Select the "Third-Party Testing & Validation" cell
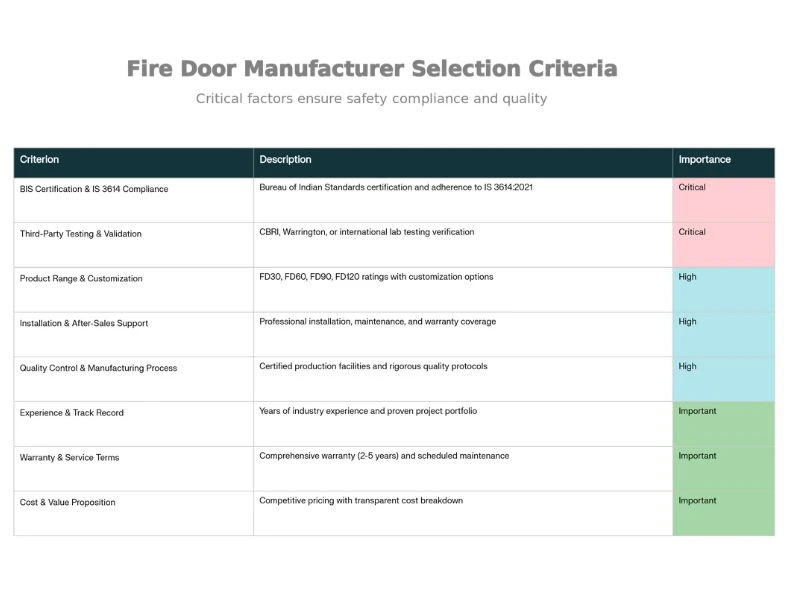This screenshot has height=590, width=790. click(81, 234)
